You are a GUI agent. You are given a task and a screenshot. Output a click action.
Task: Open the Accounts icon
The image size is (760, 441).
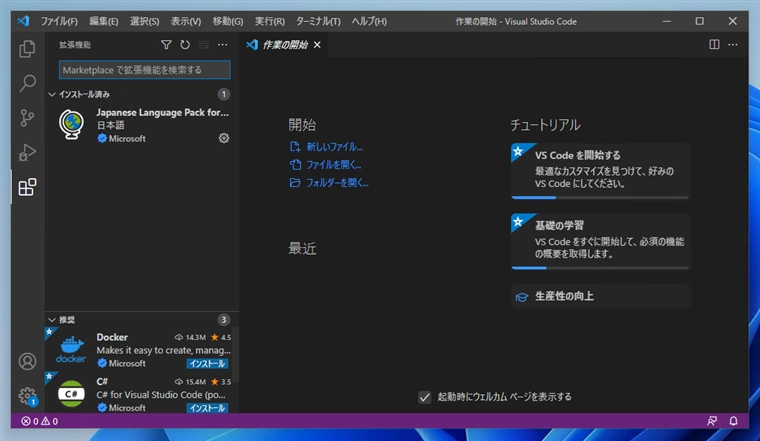coord(27,362)
